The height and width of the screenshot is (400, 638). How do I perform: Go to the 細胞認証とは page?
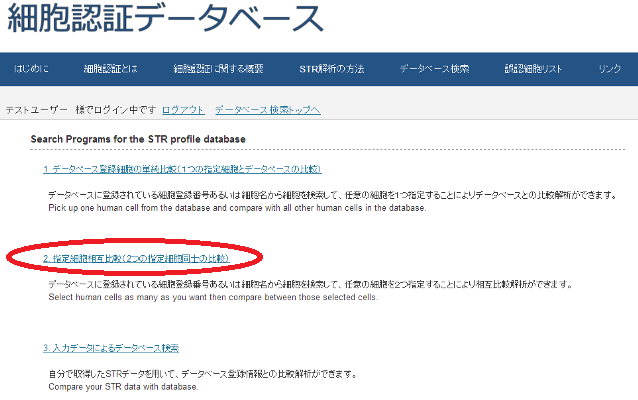(x=111, y=69)
